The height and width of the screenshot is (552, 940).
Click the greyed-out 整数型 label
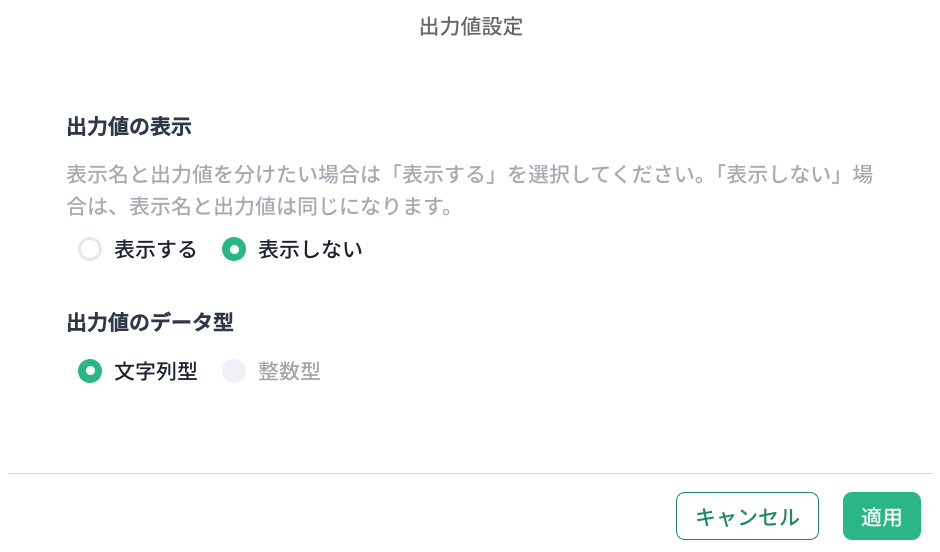click(289, 372)
